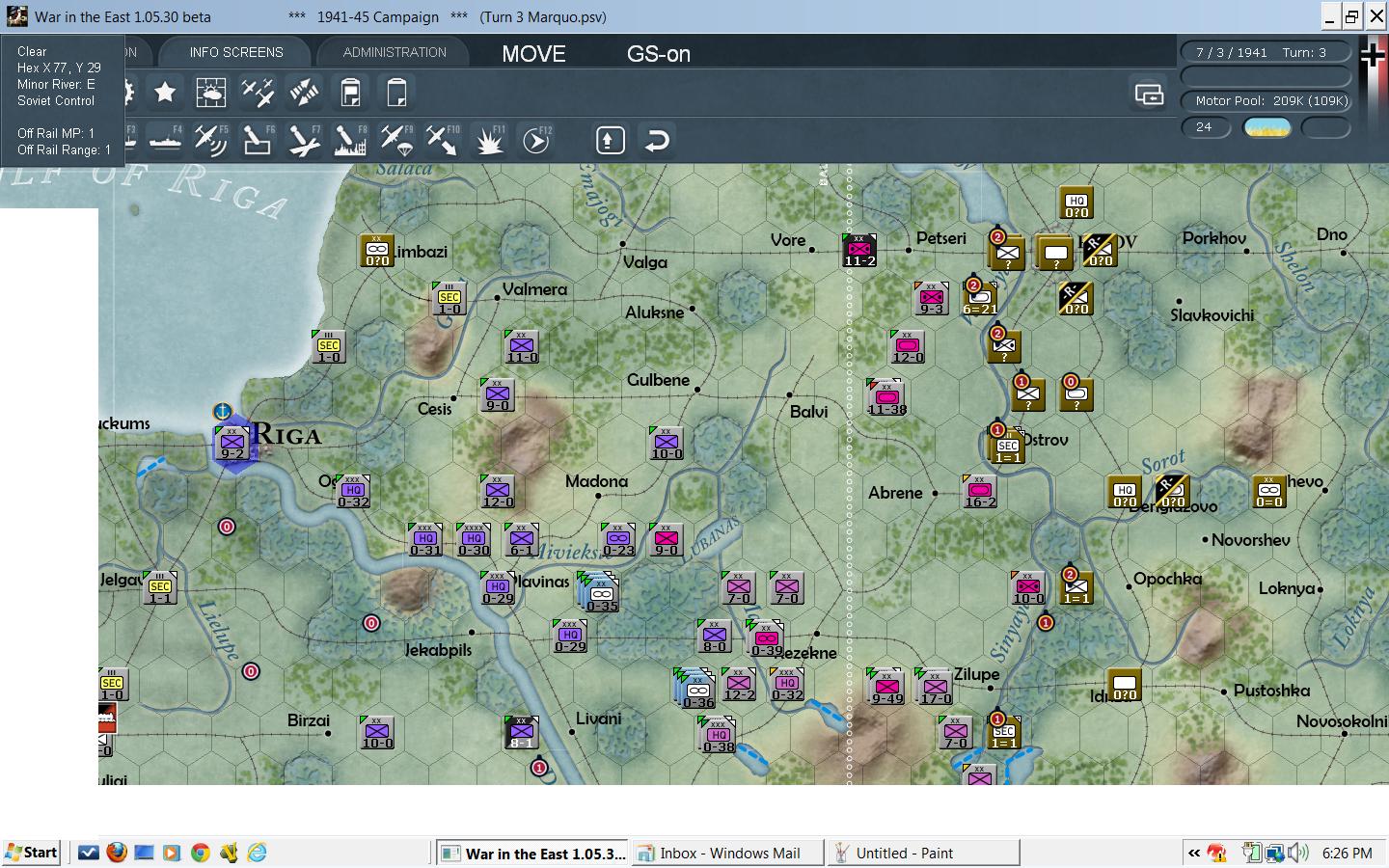Open the second blank document icon

click(396, 93)
